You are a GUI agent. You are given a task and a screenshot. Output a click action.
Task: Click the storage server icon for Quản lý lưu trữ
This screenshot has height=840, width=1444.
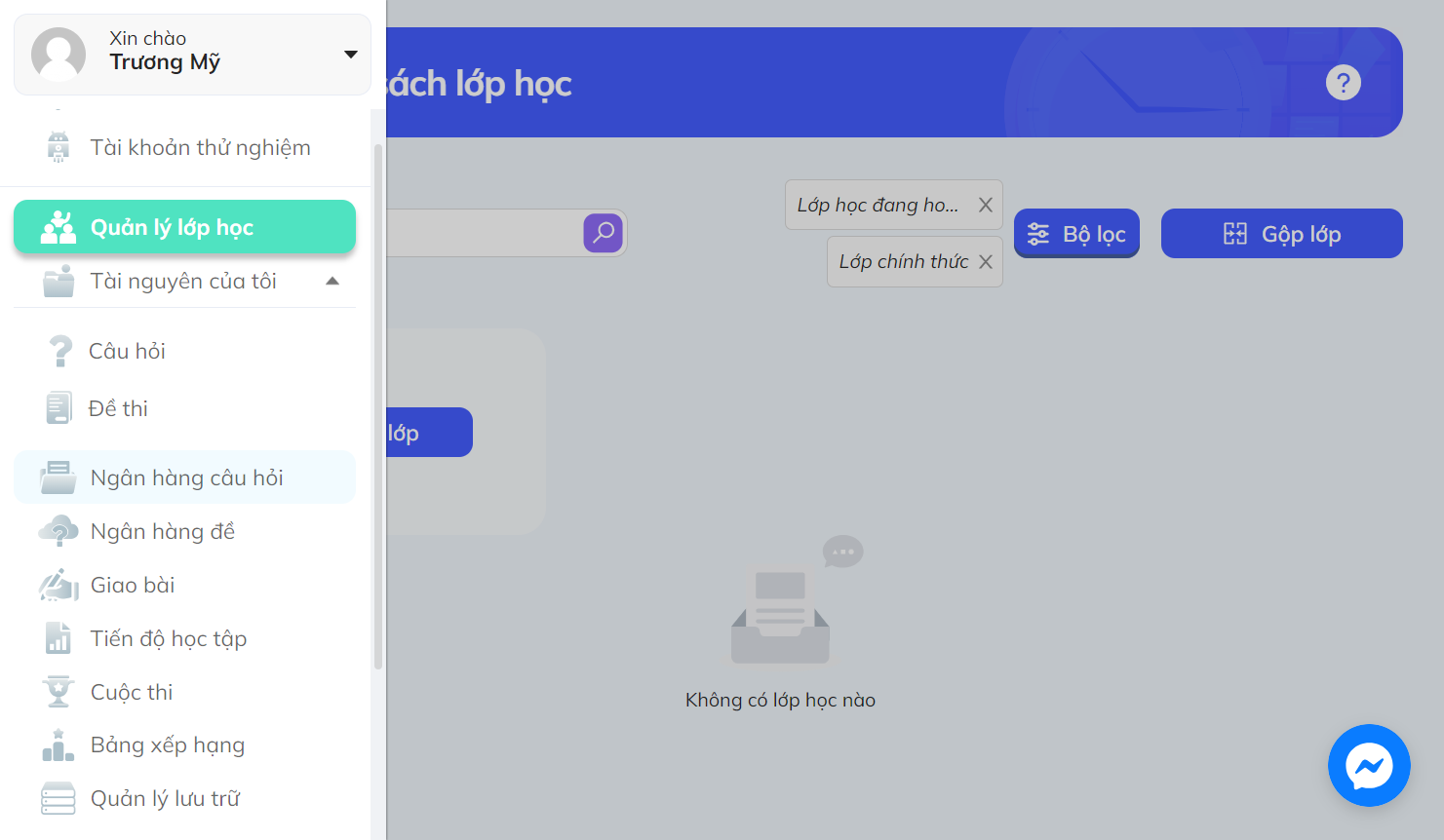[x=59, y=798]
